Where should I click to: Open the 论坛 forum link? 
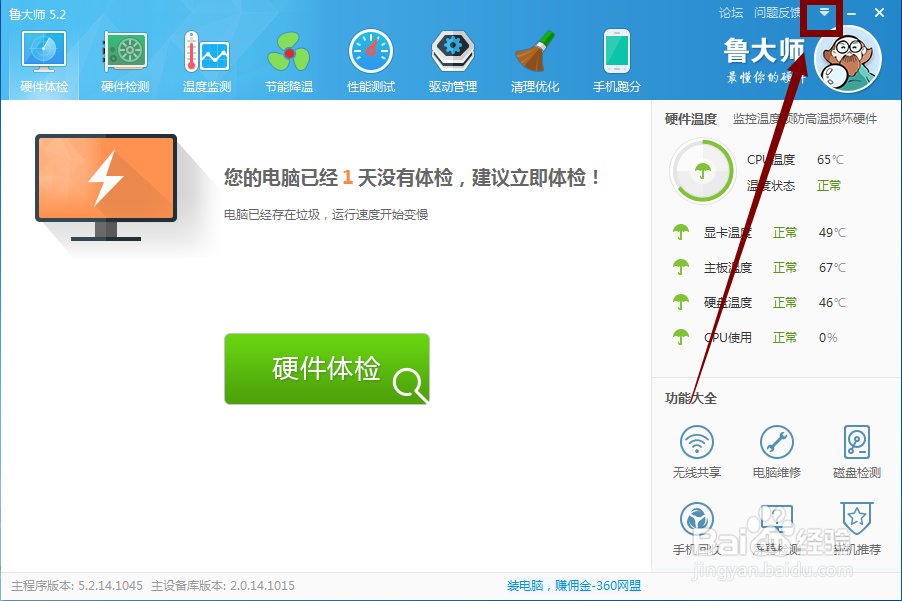[731, 13]
